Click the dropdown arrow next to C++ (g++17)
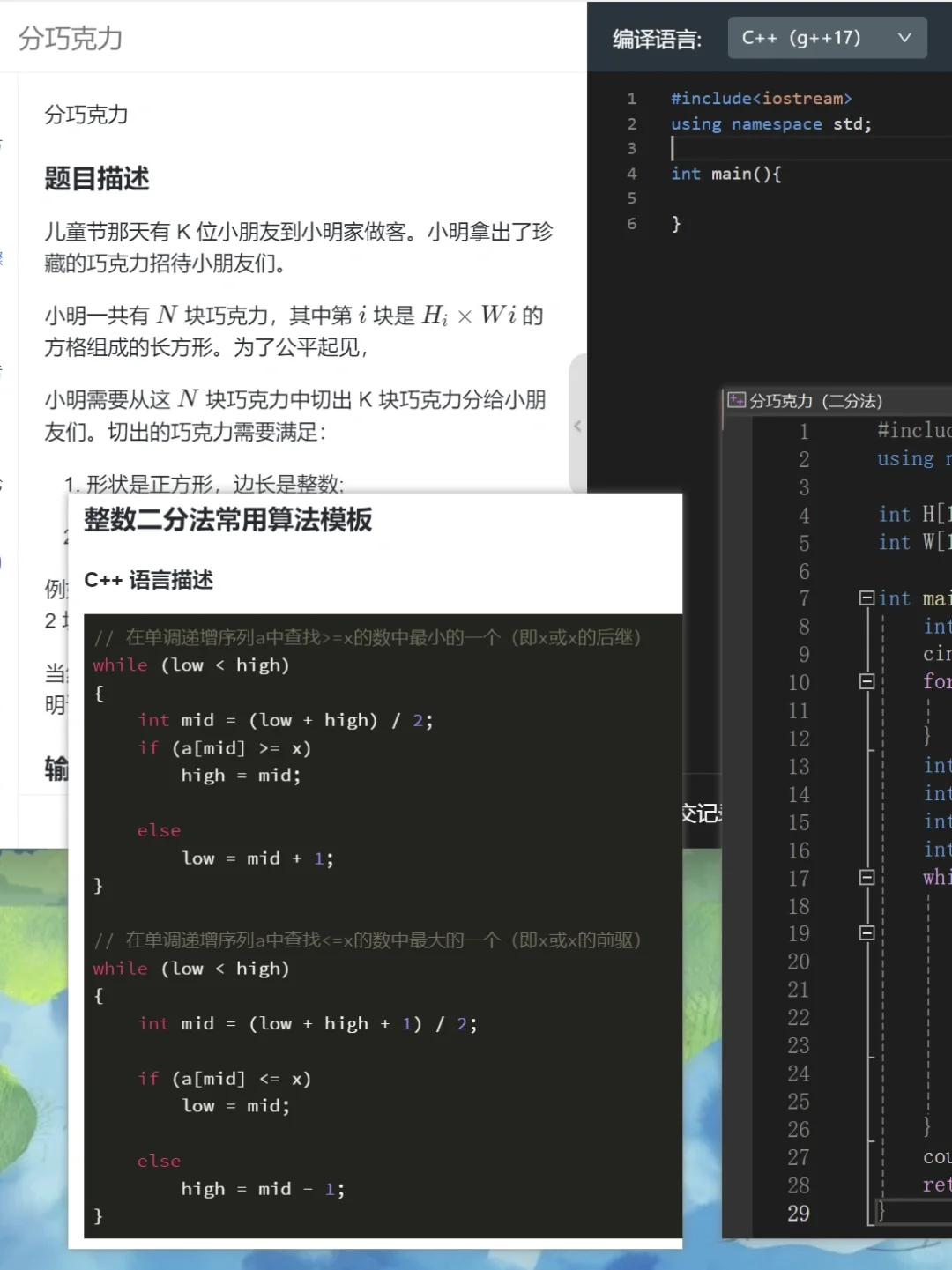Image resolution: width=952 pixels, height=1270 pixels. (904, 38)
